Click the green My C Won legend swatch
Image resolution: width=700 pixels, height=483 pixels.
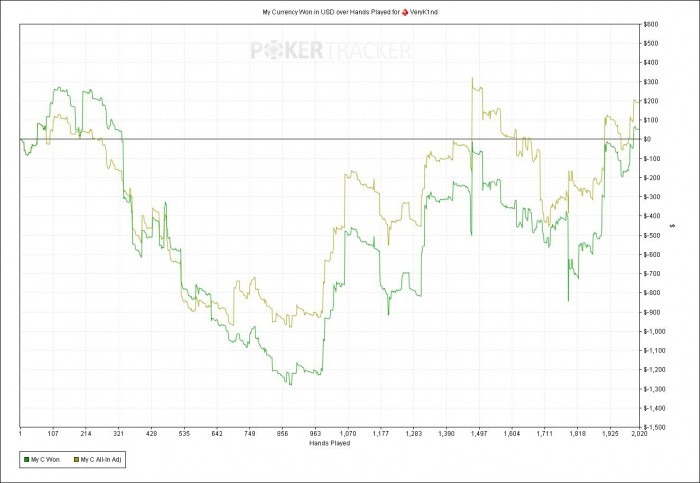click(x=26, y=459)
